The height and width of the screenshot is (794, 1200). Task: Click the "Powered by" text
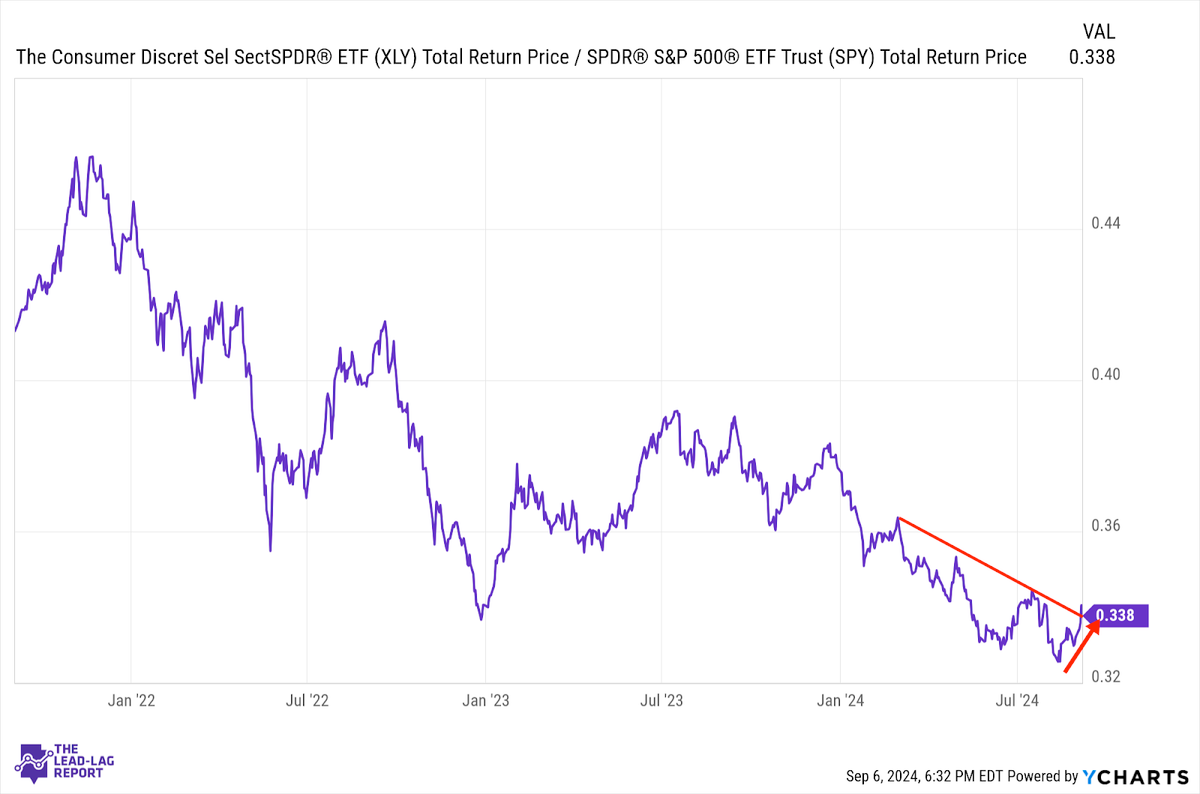(1041, 776)
